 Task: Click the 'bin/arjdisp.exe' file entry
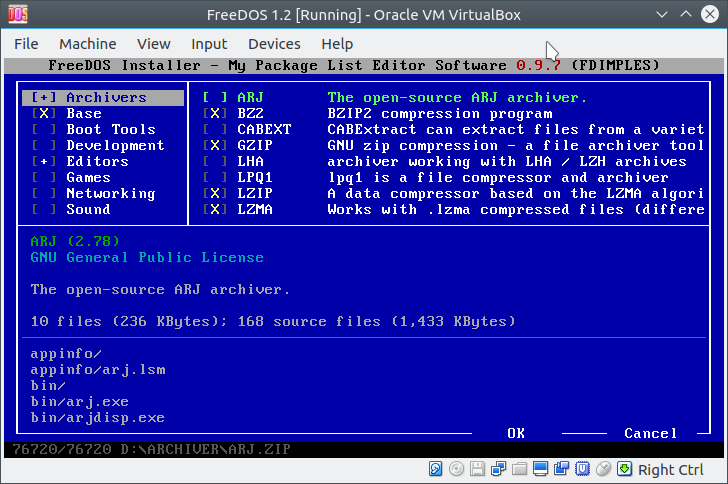pyautogui.click(x=98, y=418)
